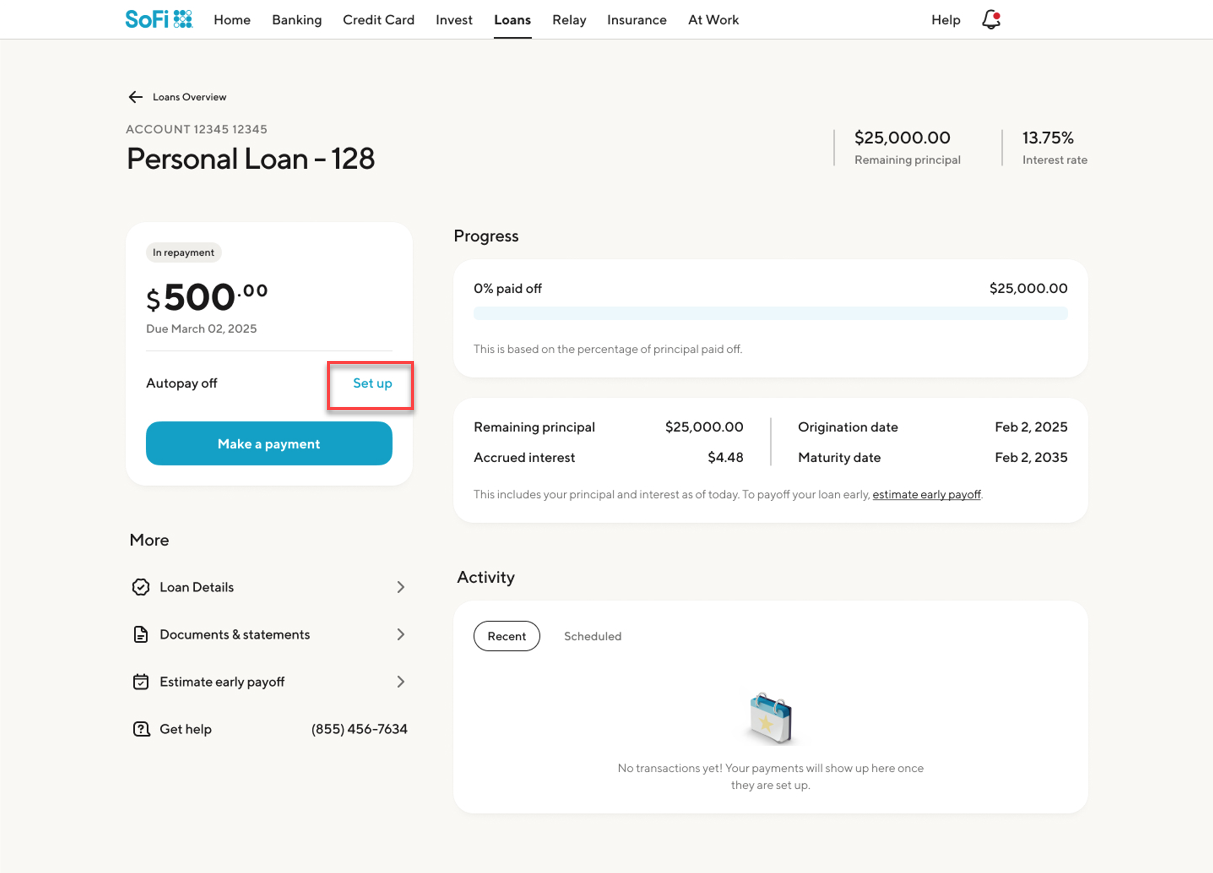1213x873 pixels.
Task: Click the No transactions yet message
Action: [770, 777]
